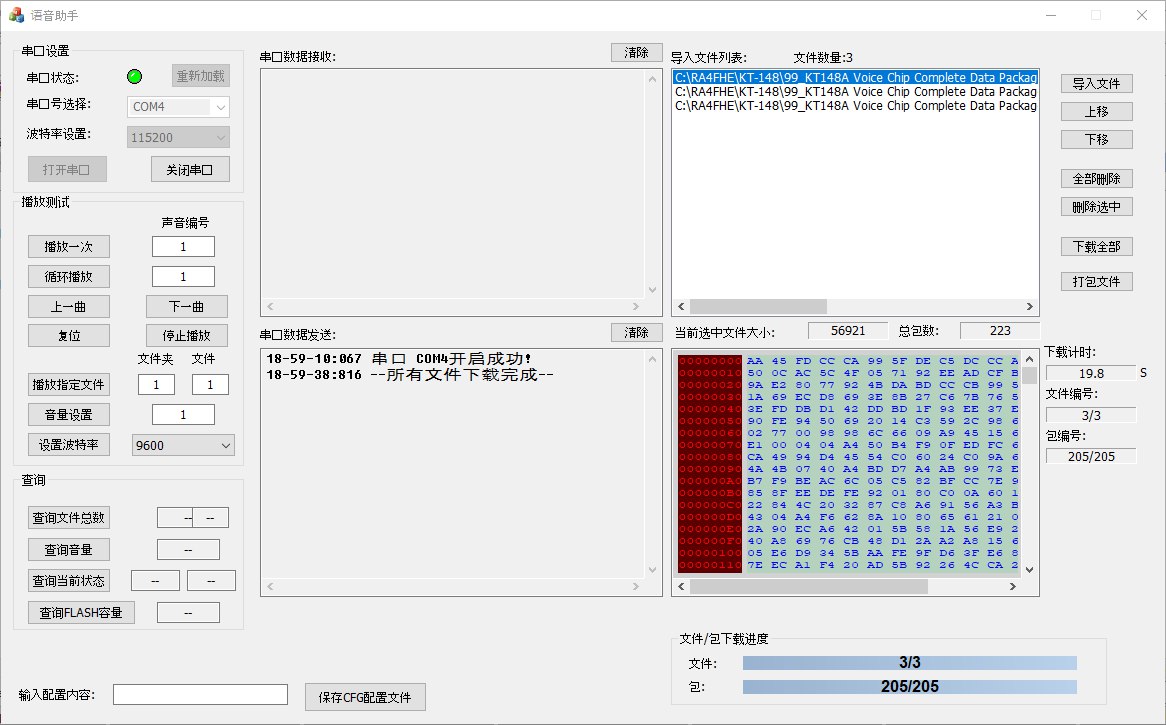Click the 设置波特率 button

click(68, 445)
